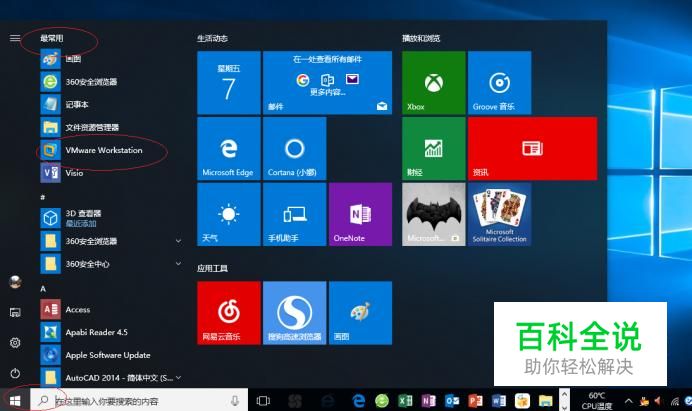Screen dimensions: 692x411
Task: Open the Microsoft Solitaire Collection tile
Action: [499, 214]
